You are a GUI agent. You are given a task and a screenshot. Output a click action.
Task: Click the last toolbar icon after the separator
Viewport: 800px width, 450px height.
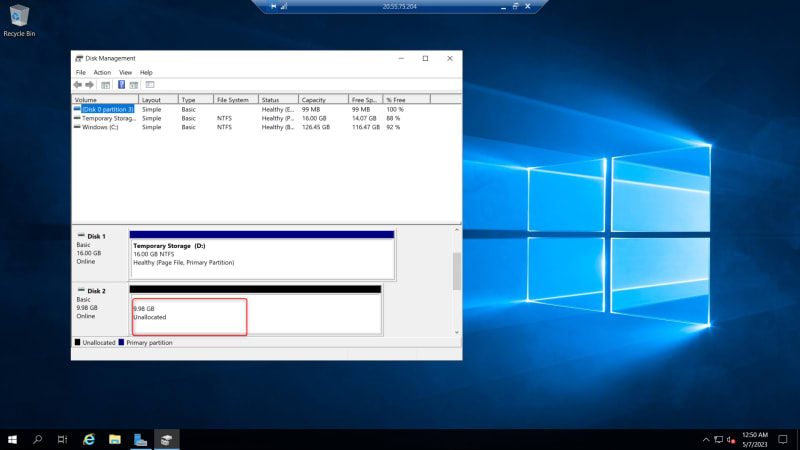point(150,85)
